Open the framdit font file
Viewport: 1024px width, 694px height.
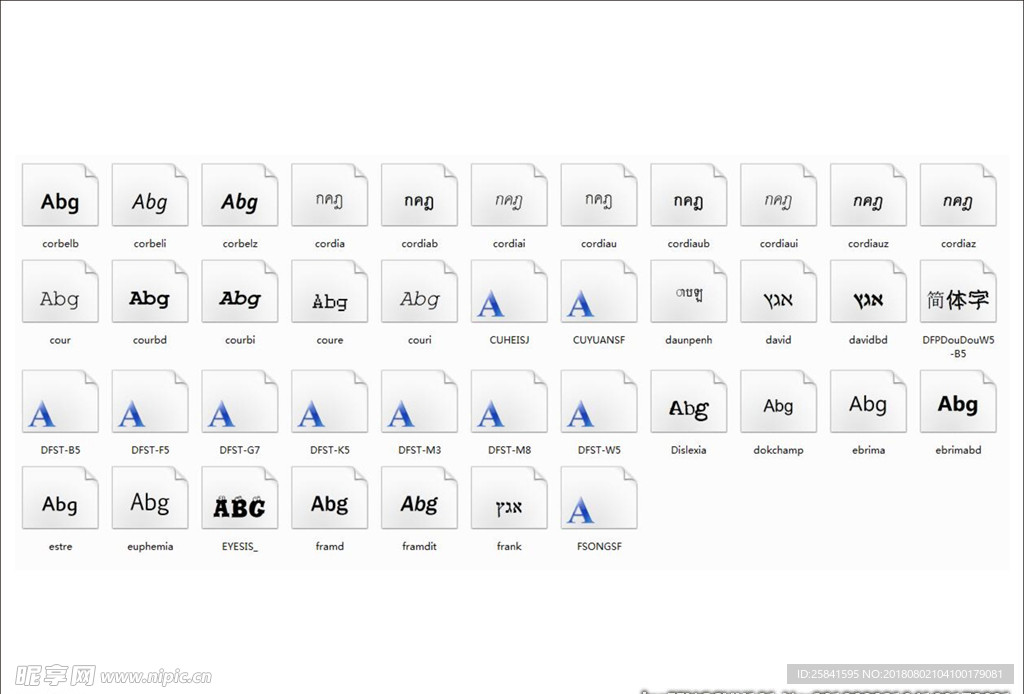[419, 500]
